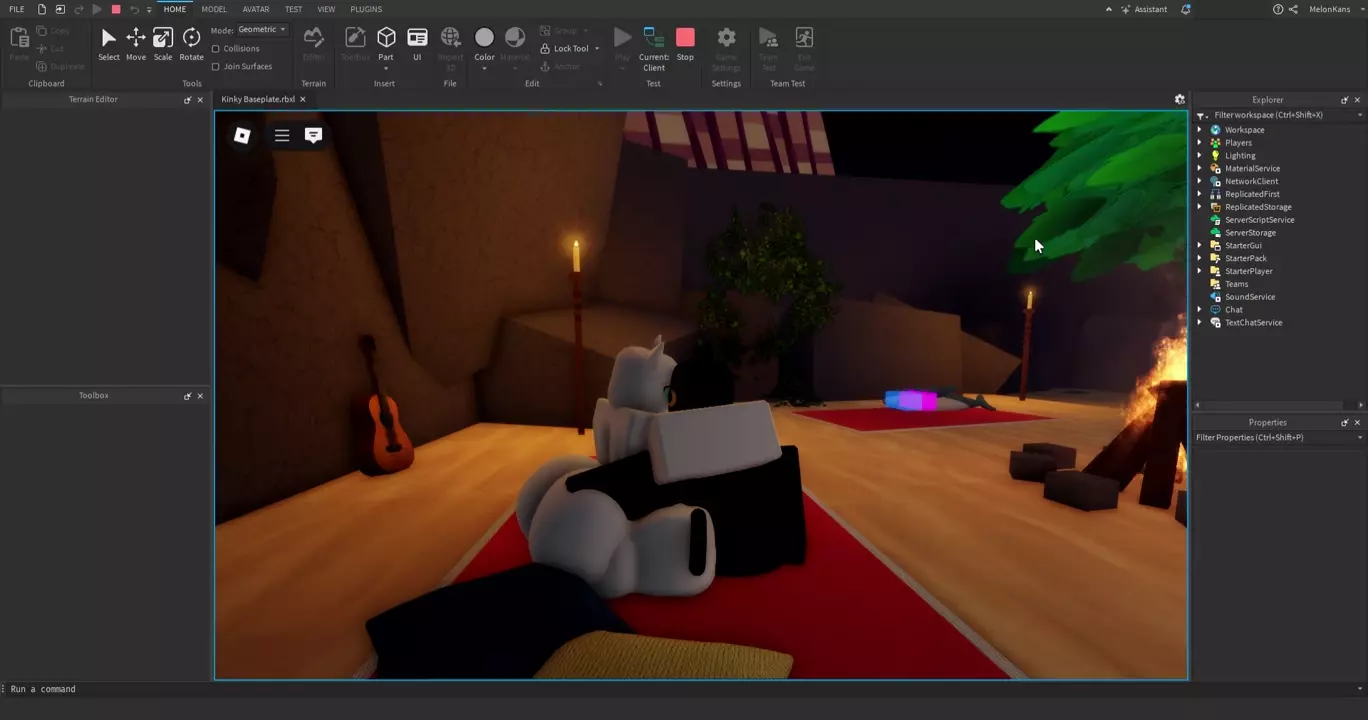Open the FILE menu

[x=17, y=9]
